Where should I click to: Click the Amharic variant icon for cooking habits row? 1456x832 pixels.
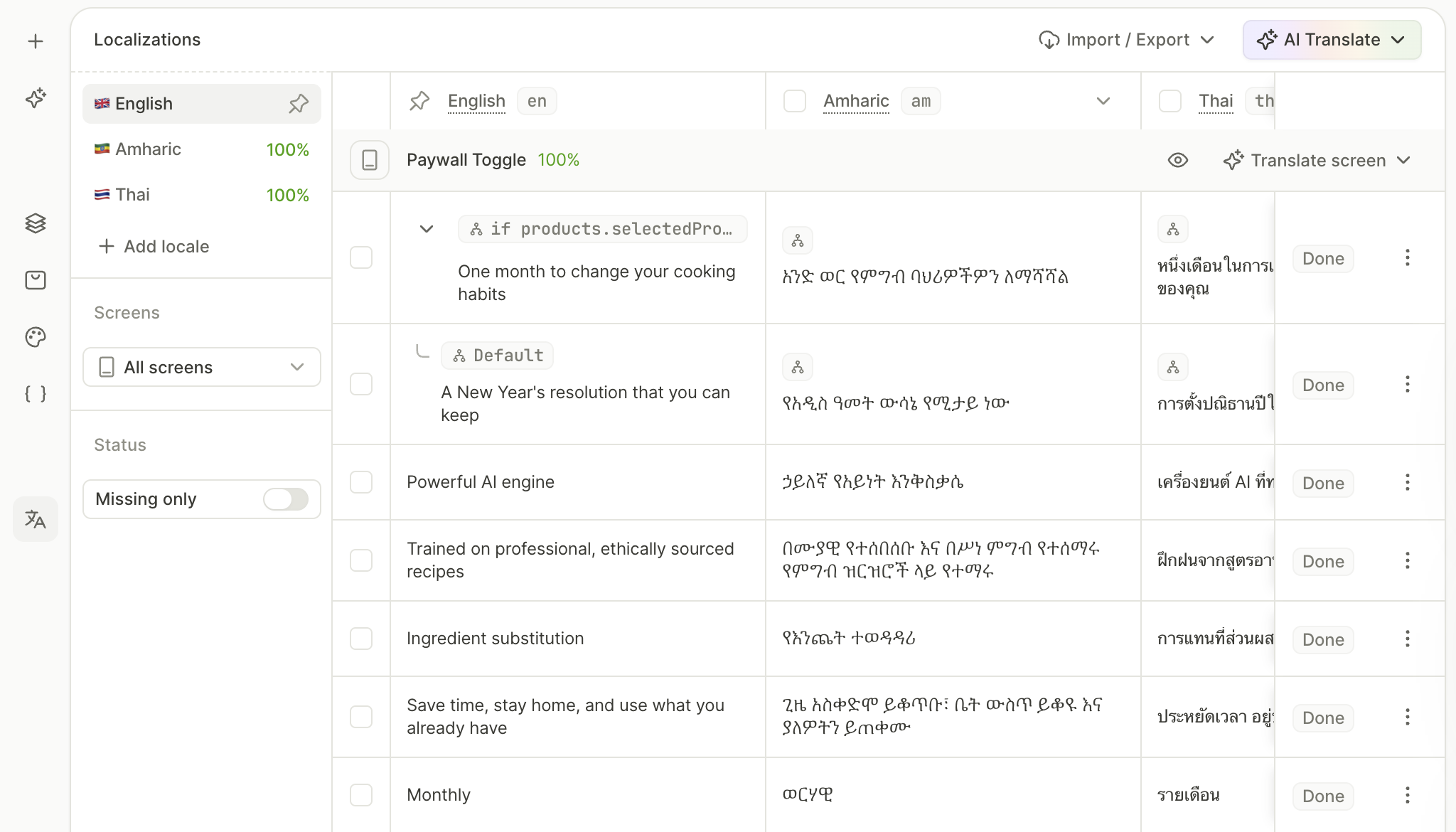click(798, 241)
